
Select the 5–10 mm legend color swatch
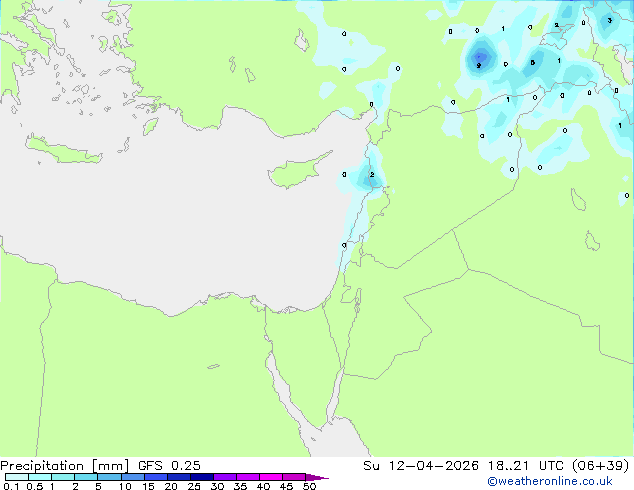pos(109,477)
